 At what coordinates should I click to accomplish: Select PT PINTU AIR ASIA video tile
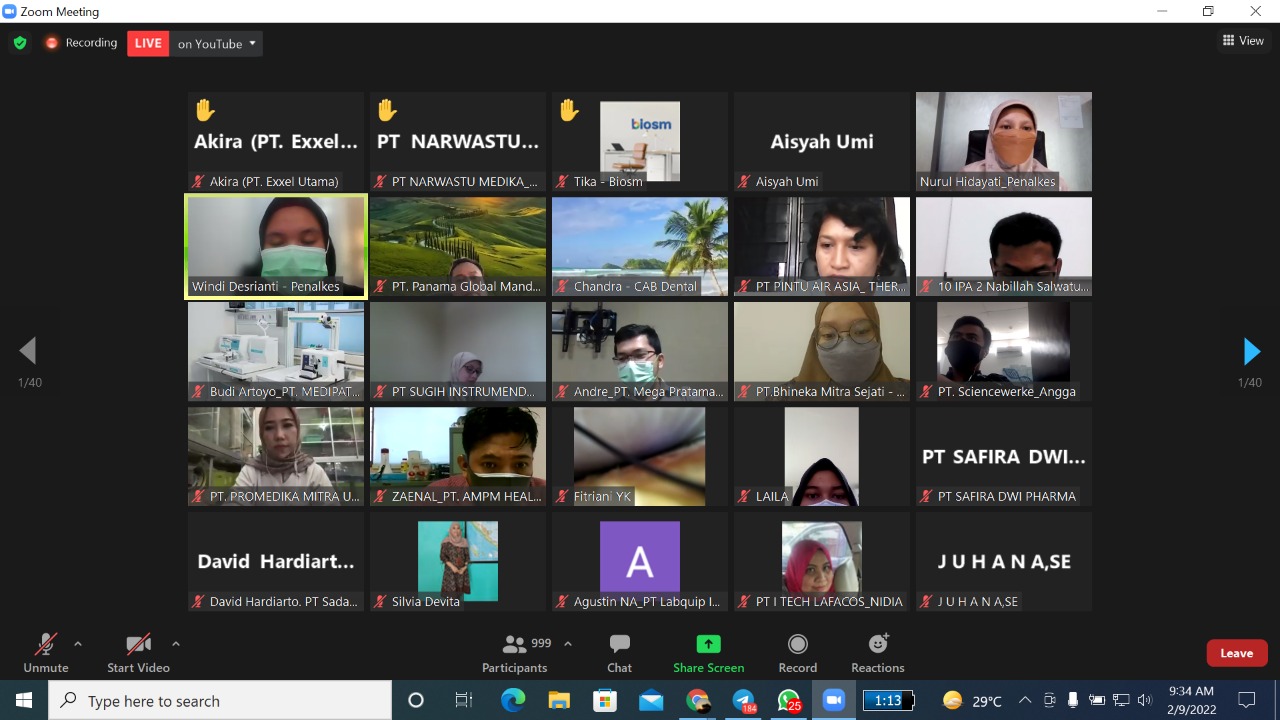pyautogui.click(x=822, y=246)
